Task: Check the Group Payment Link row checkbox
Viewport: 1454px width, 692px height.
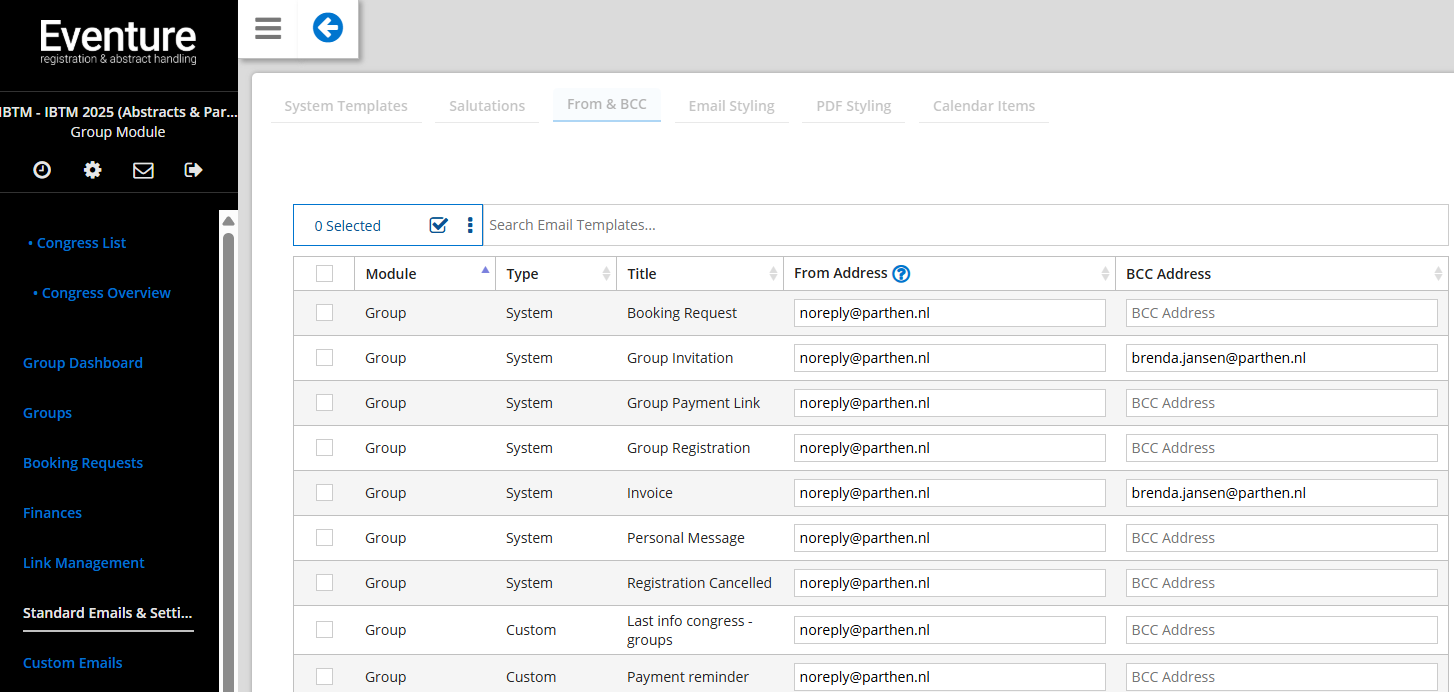Action: click(324, 402)
